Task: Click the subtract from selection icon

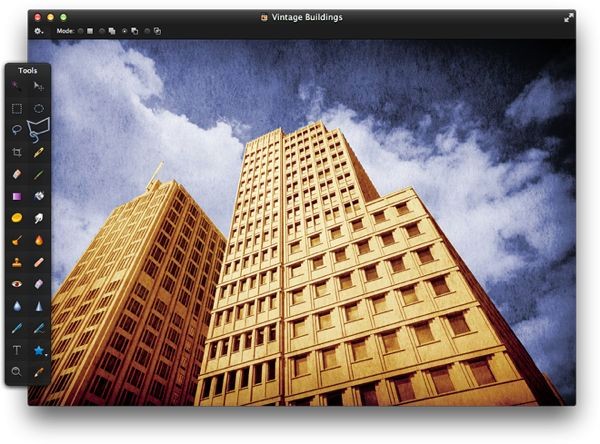Action: click(x=135, y=31)
